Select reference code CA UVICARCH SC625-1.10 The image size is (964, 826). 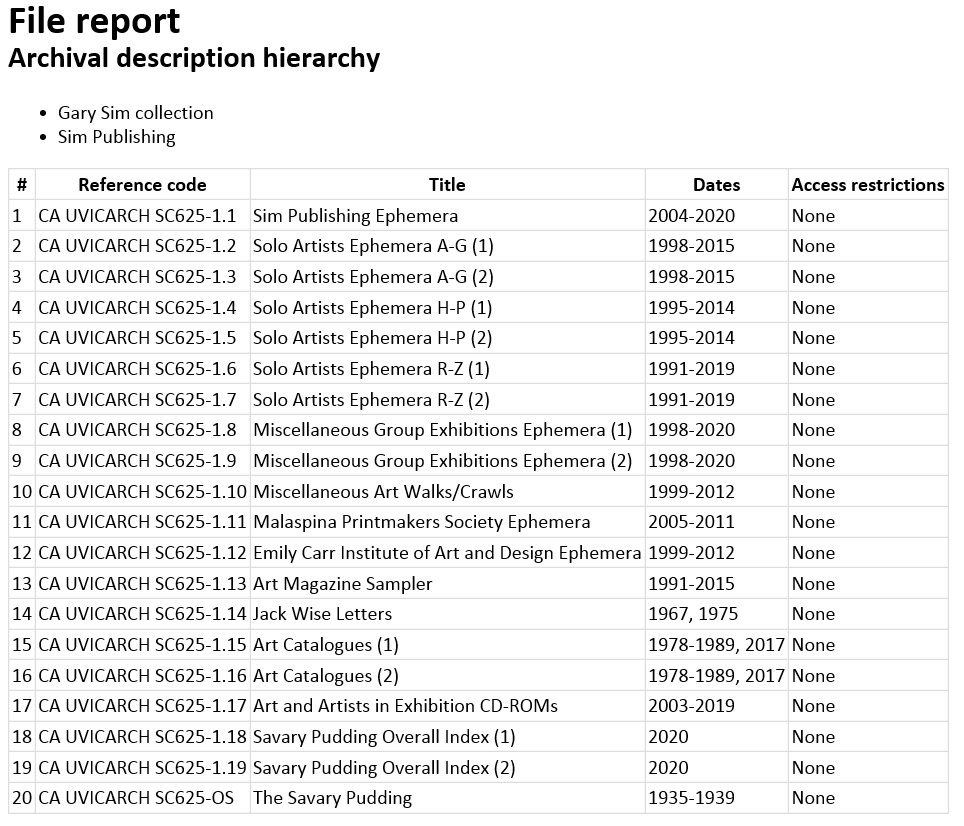point(142,492)
